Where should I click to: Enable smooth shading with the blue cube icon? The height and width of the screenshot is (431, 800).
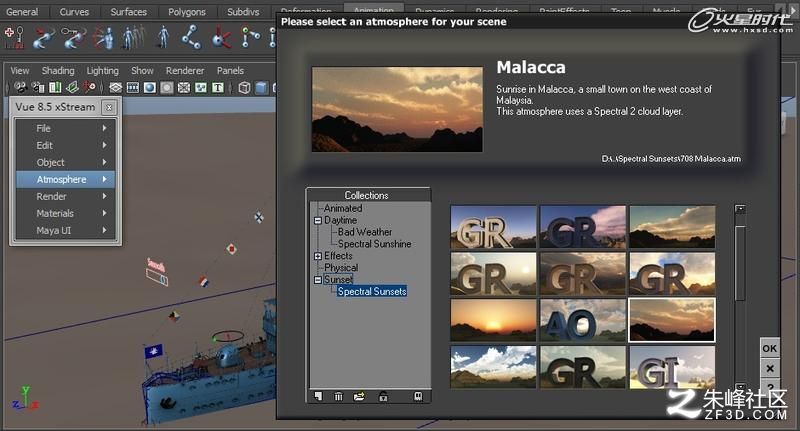pyautogui.click(x=261, y=88)
